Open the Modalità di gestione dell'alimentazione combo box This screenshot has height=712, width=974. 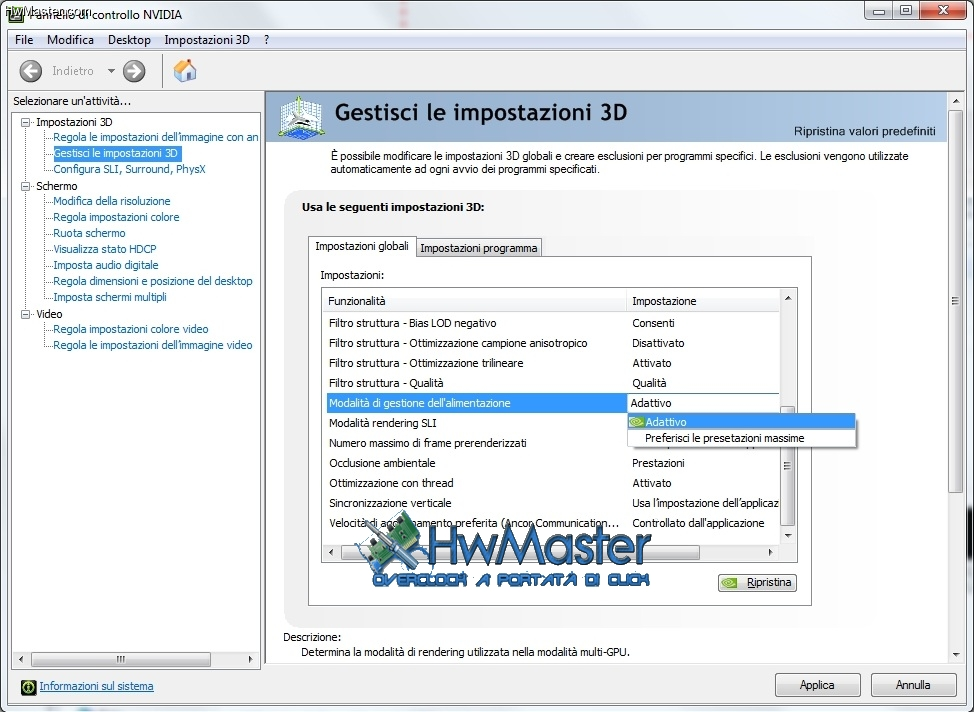704,403
